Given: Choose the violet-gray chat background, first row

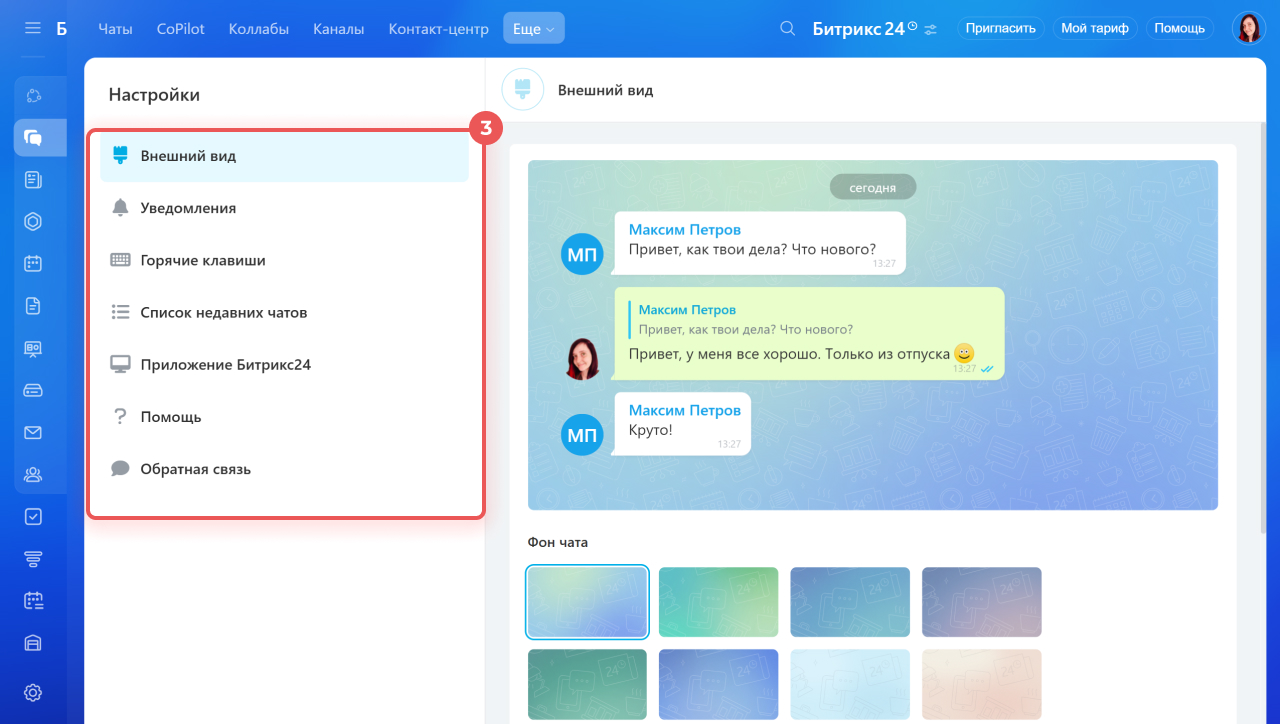Looking at the screenshot, I should 981,602.
